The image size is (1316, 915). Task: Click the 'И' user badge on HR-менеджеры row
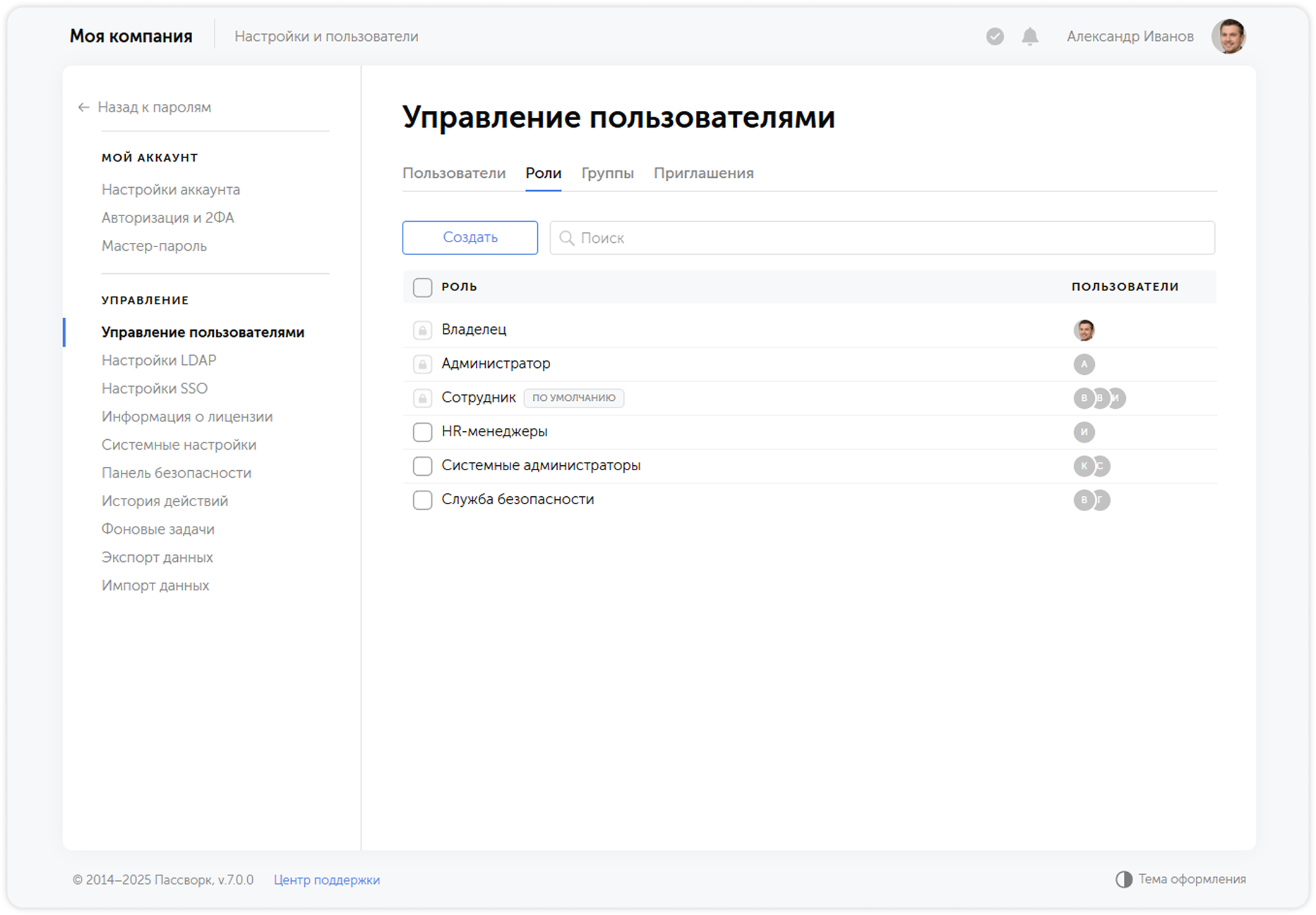pyautogui.click(x=1086, y=432)
